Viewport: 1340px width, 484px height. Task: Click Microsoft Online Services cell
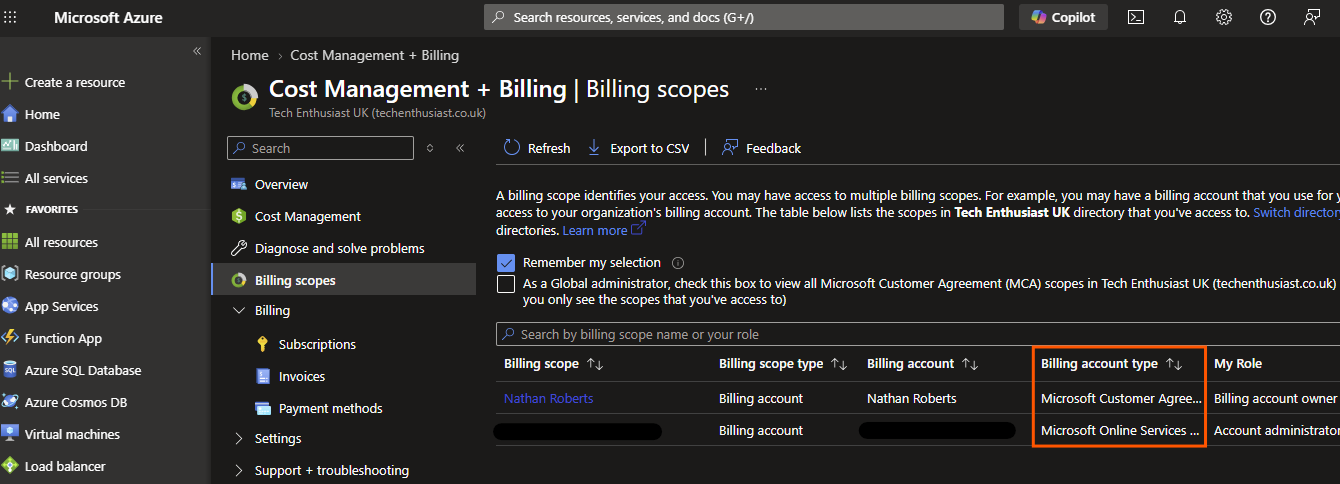click(1120, 430)
